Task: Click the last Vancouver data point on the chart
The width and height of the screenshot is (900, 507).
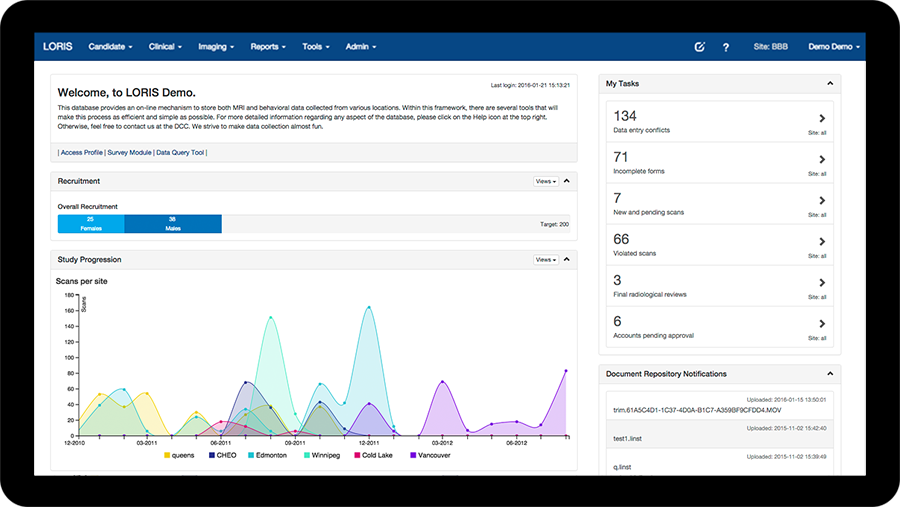Action: coord(566,371)
